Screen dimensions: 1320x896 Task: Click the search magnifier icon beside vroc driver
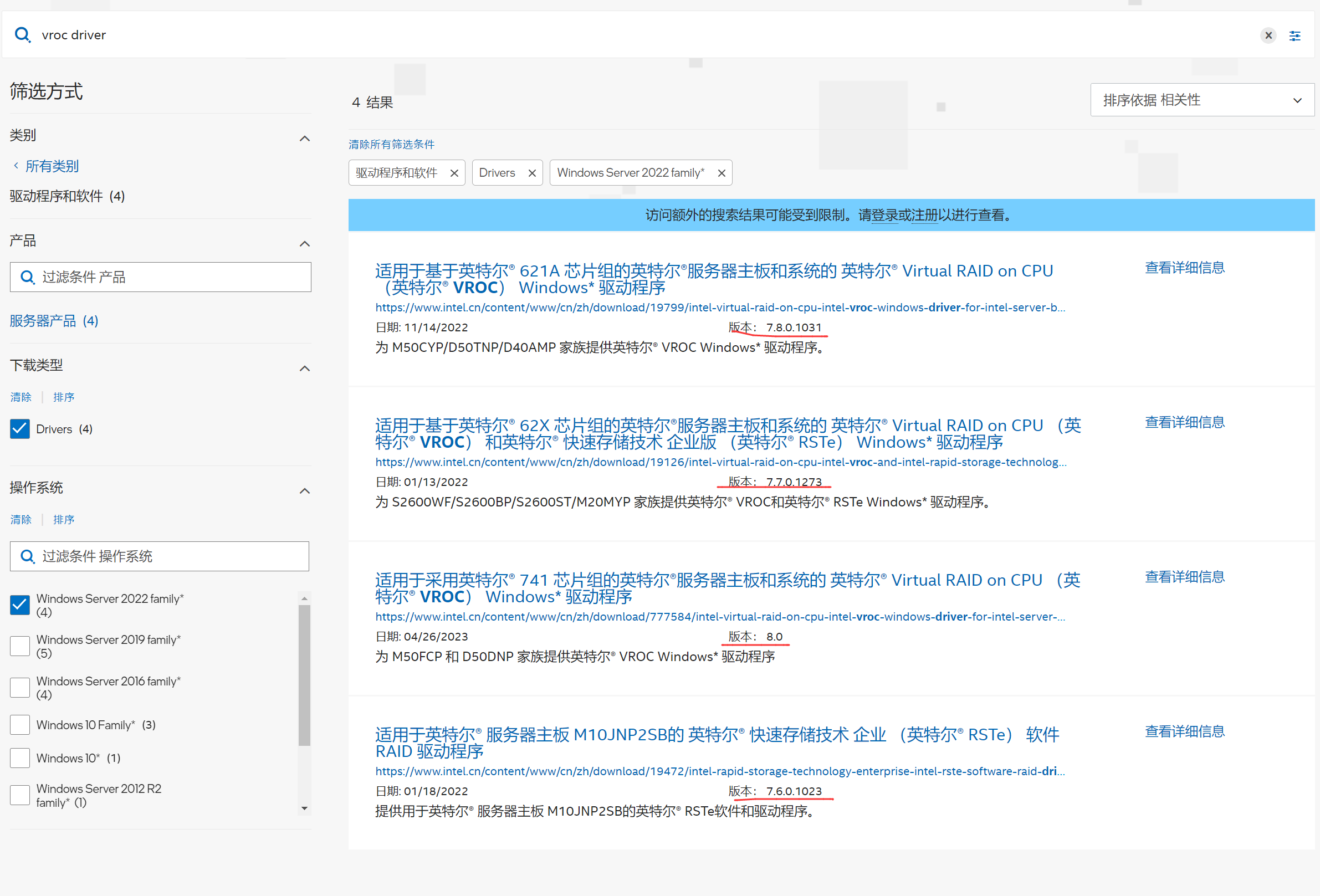[22, 35]
